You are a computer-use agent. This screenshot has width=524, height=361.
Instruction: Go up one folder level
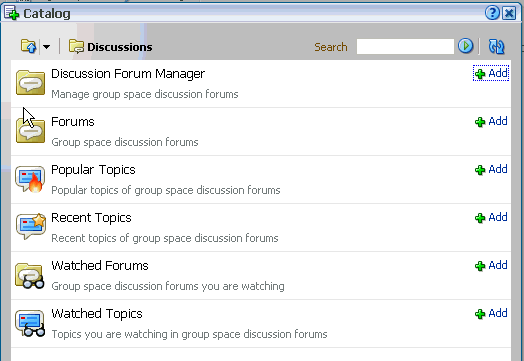click(28, 46)
